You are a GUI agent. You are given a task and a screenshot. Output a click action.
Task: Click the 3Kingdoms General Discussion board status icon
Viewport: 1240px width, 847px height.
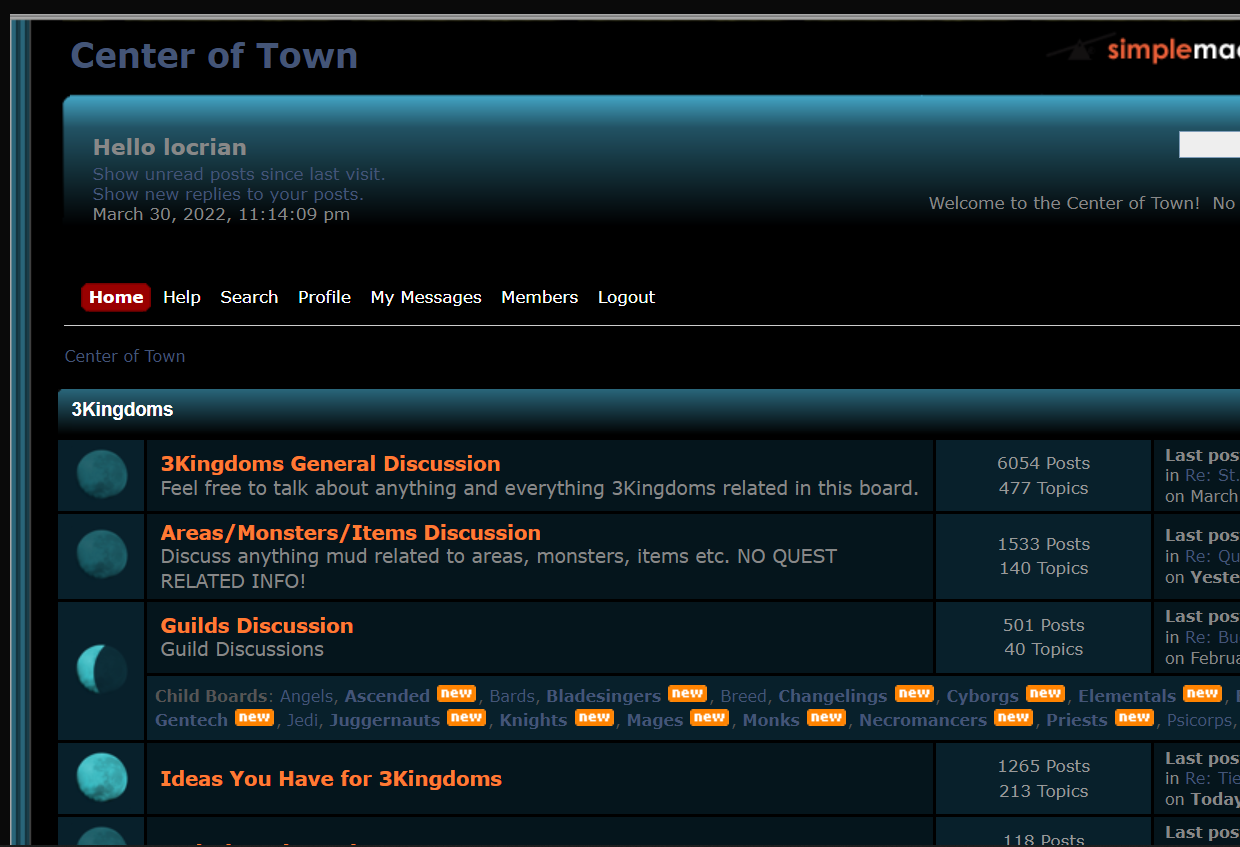tap(102, 475)
